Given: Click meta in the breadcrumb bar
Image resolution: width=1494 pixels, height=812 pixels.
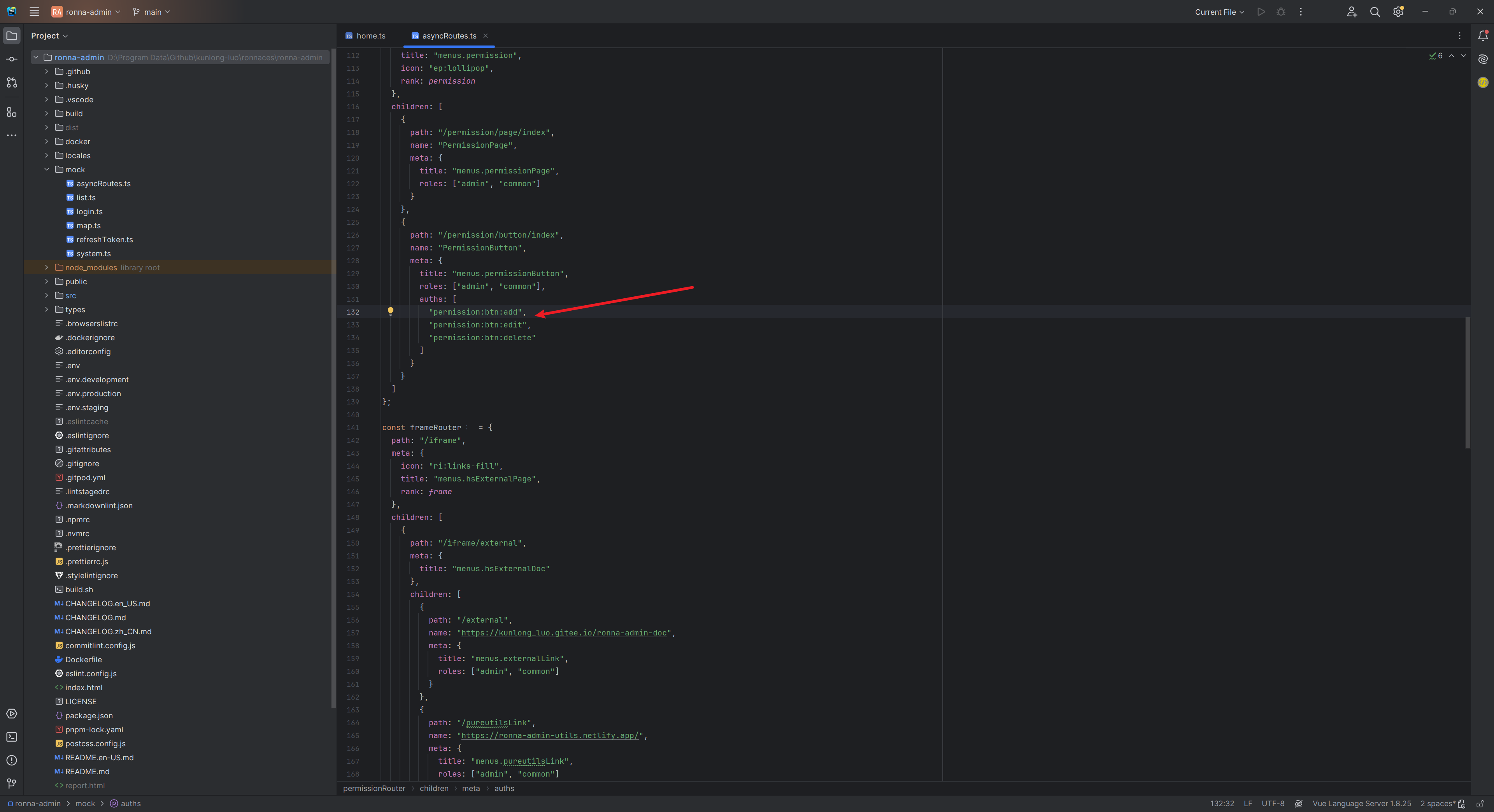Looking at the screenshot, I should [471, 788].
